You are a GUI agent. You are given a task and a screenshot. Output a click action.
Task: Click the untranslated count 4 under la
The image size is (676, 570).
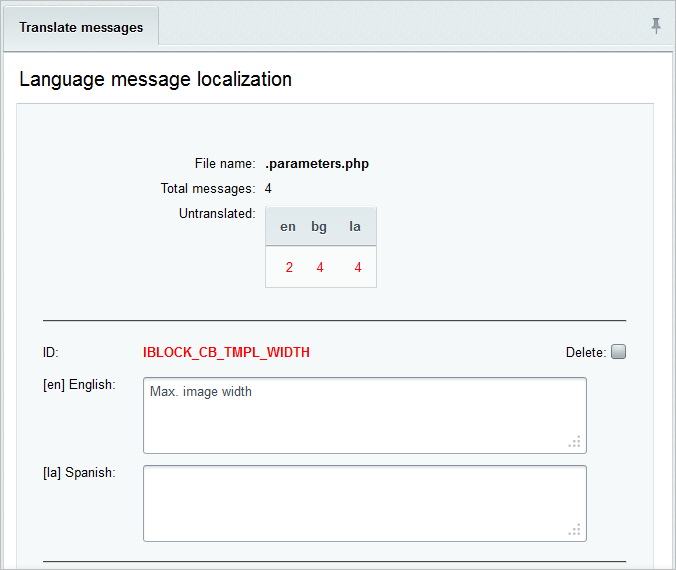(358, 267)
